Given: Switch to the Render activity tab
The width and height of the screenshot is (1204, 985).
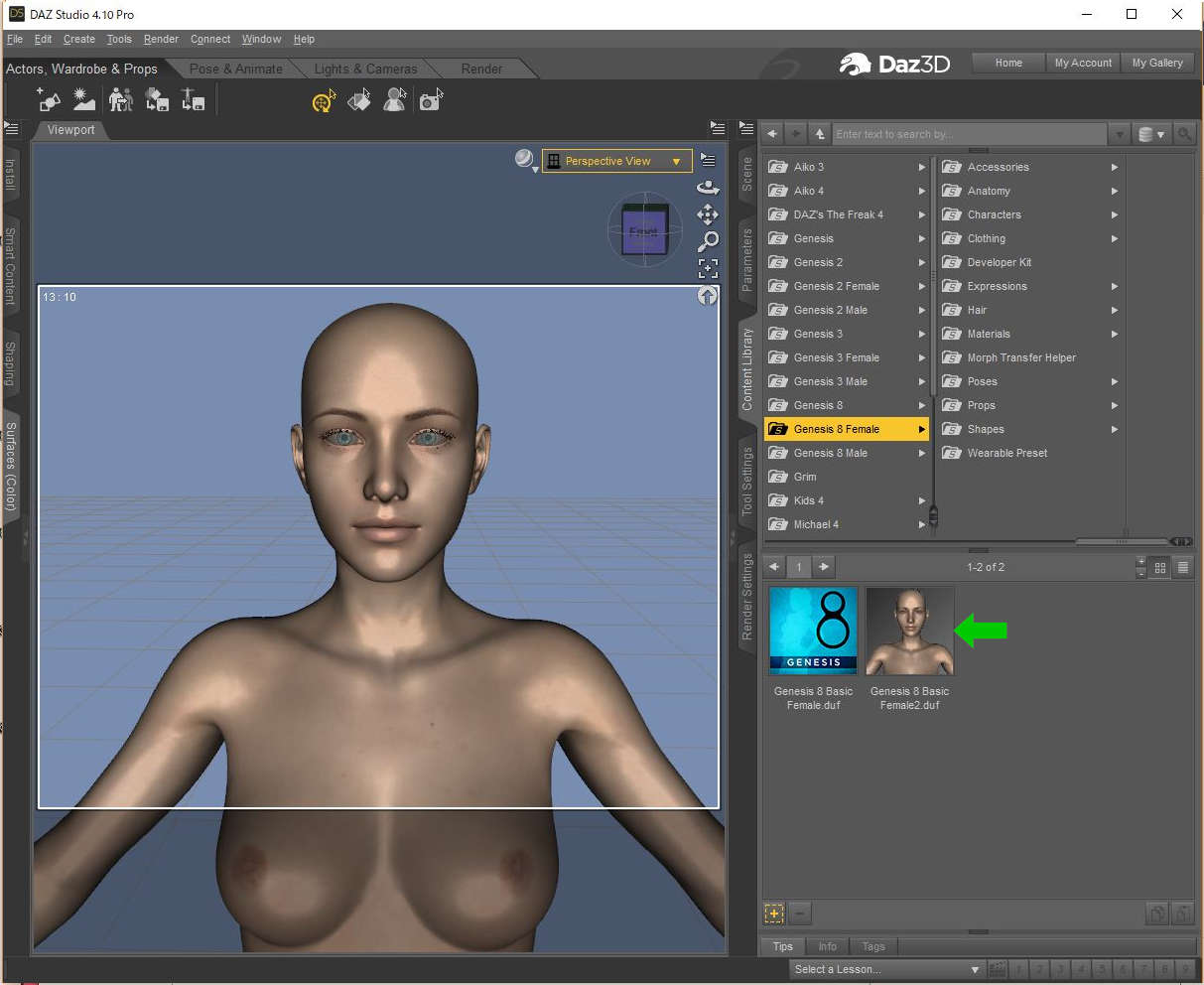Looking at the screenshot, I should pyautogui.click(x=481, y=69).
